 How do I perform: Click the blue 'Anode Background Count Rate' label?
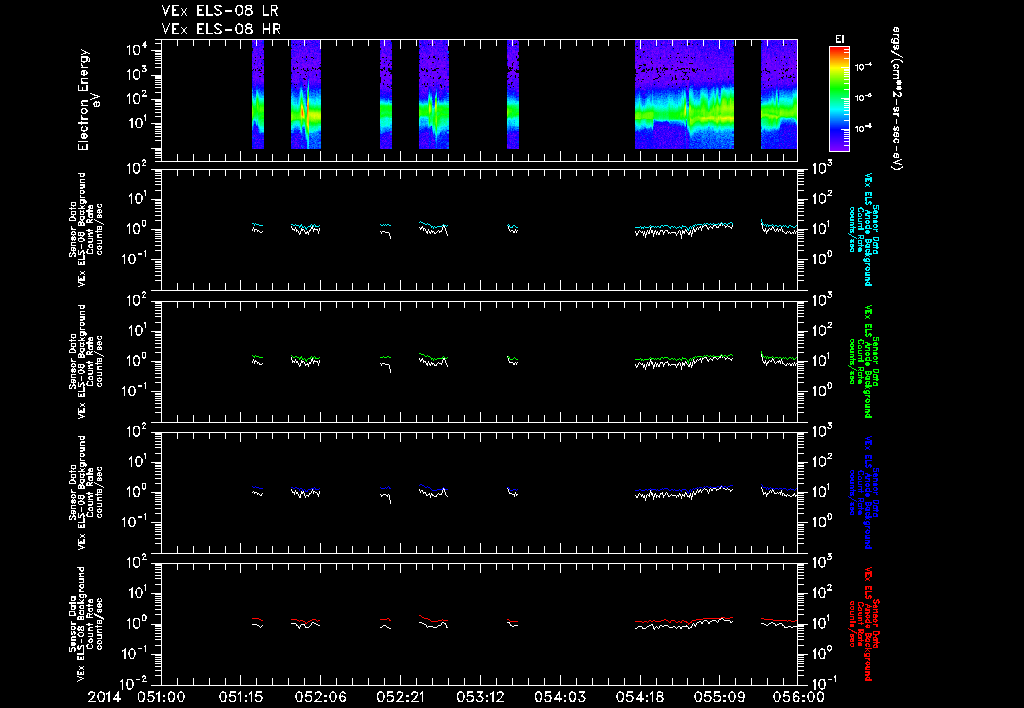(x=863, y=492)
